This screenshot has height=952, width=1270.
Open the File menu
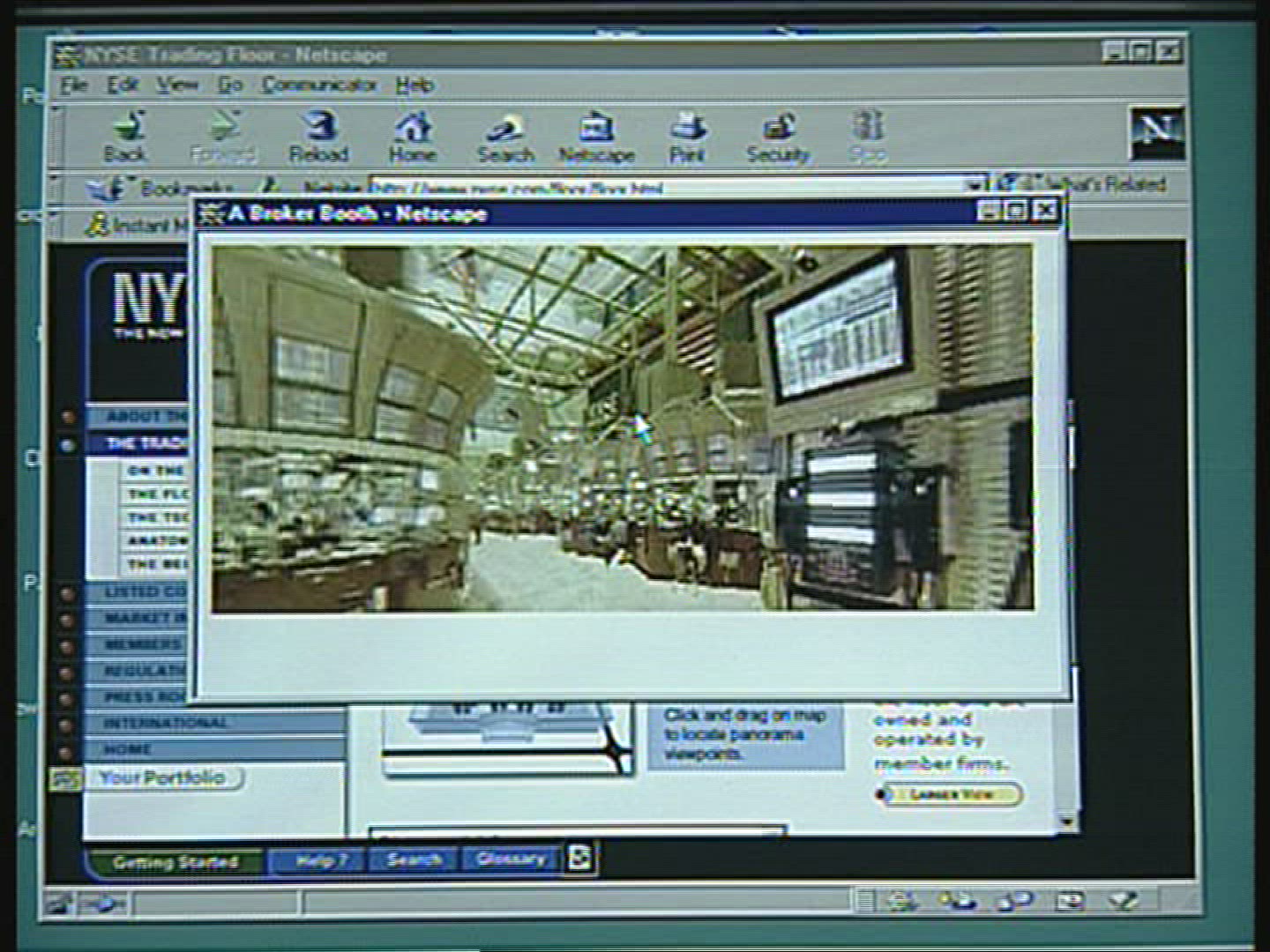coord(74,85)
